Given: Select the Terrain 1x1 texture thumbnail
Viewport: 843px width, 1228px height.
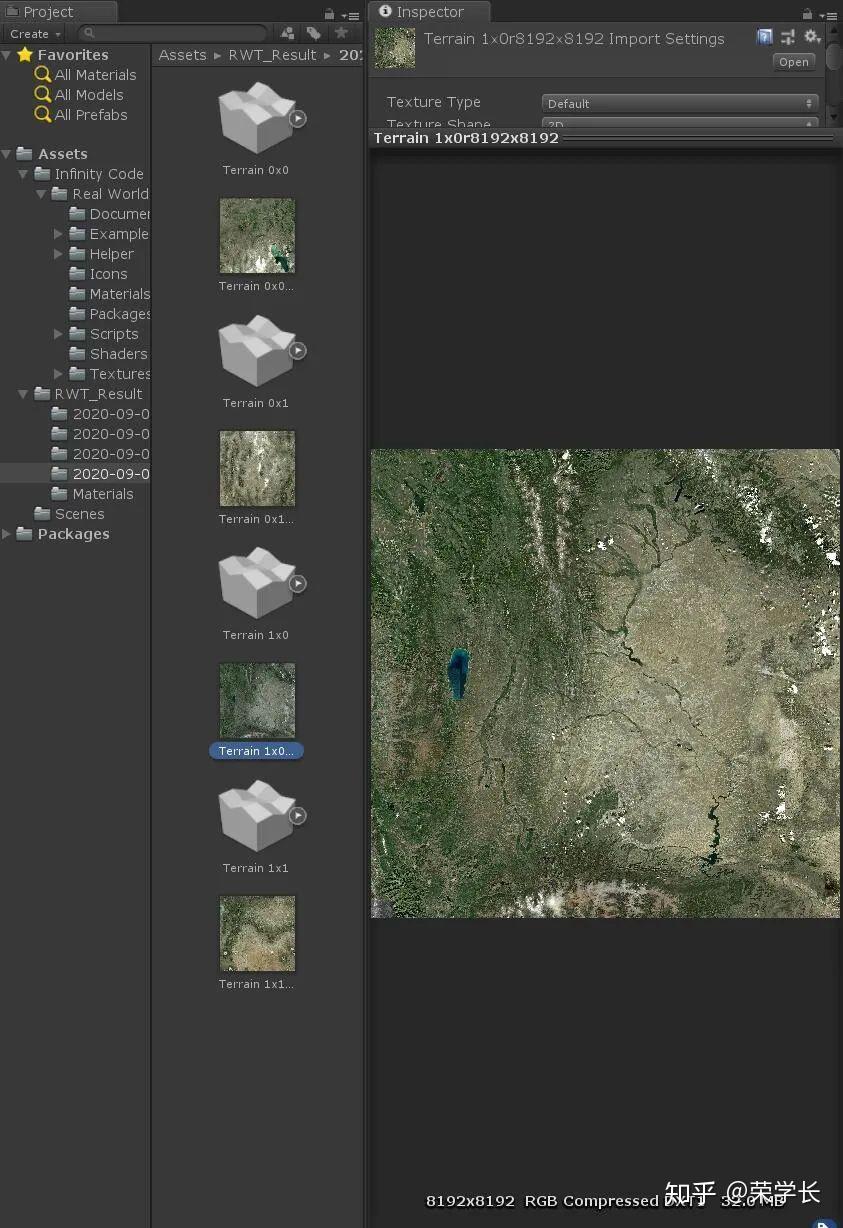Looking at the screenshot, I should pos(257,933).
